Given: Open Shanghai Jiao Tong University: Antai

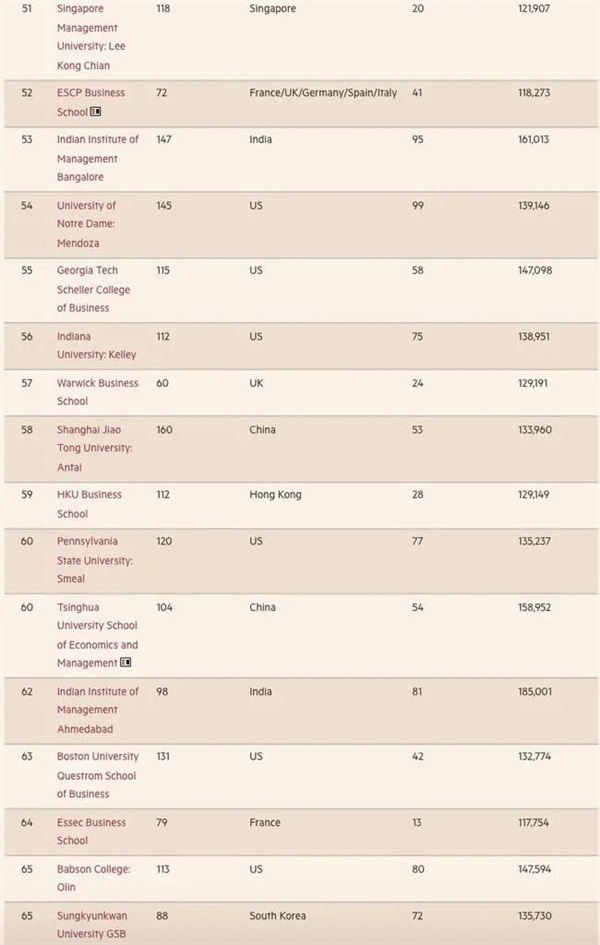Looking at the screenshot, I should (x=94, y=448).
